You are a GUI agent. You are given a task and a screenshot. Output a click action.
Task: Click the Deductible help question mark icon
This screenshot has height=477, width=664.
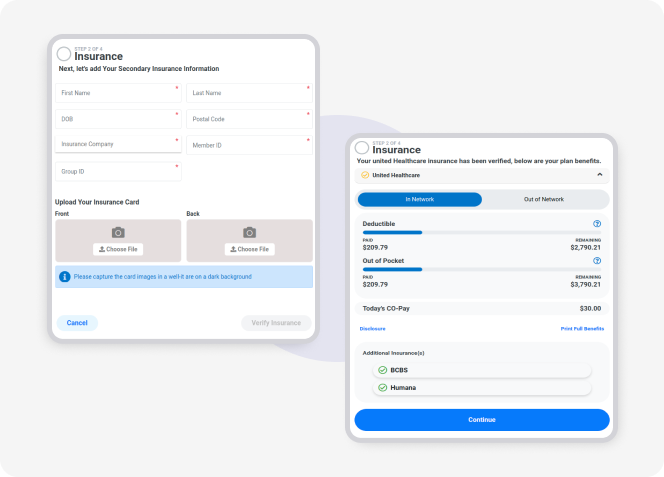point(597,224)
